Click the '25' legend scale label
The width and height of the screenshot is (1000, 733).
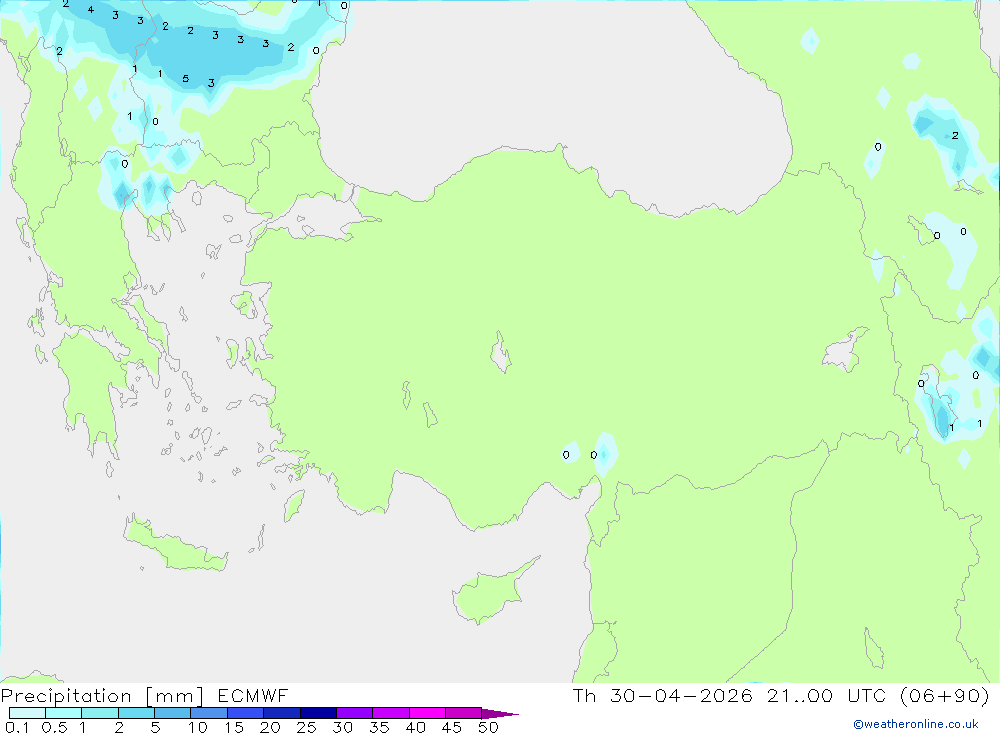[x=306, y=727]
